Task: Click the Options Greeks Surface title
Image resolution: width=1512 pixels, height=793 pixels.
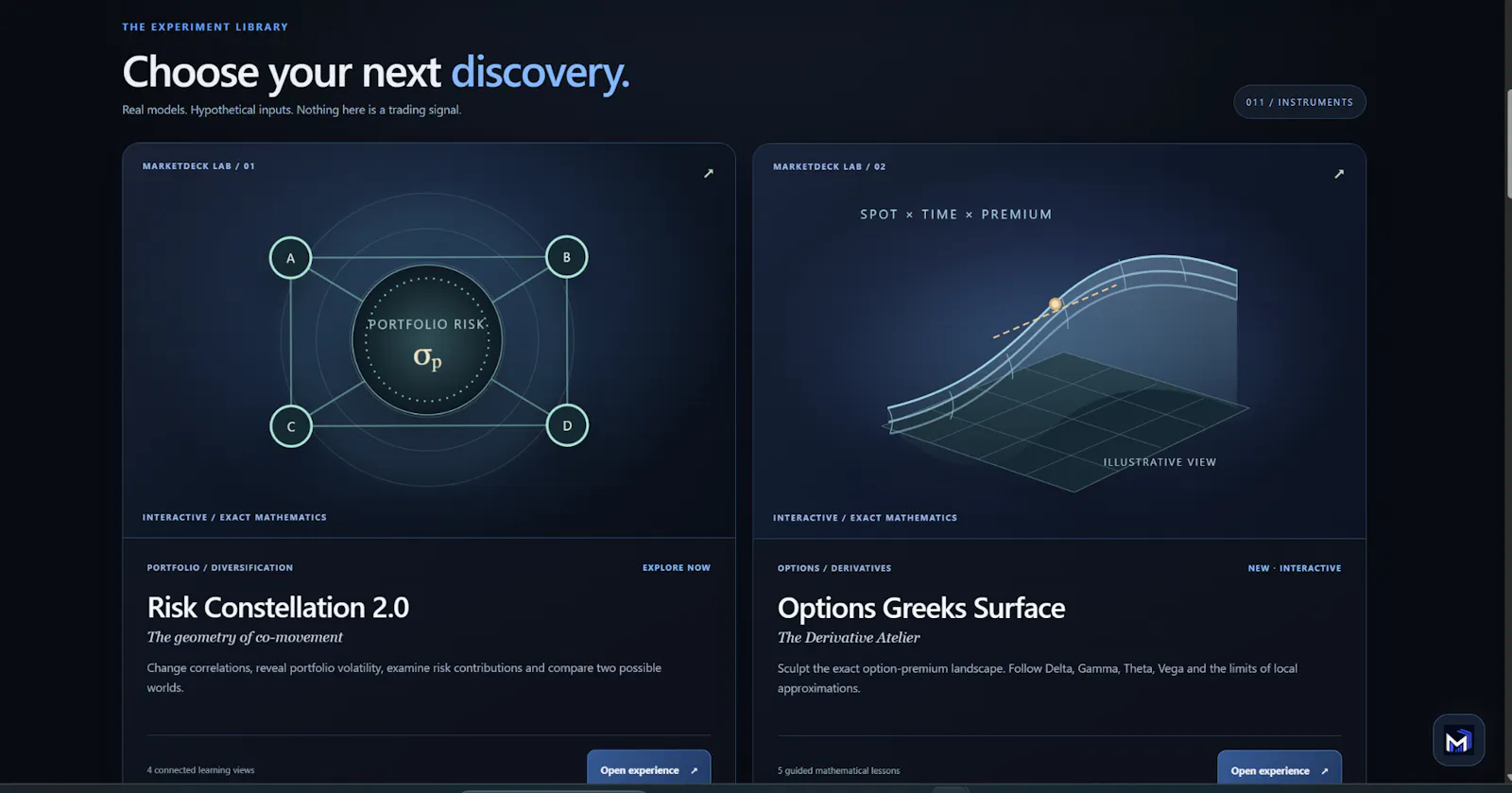Action: [x=921, y=608]
